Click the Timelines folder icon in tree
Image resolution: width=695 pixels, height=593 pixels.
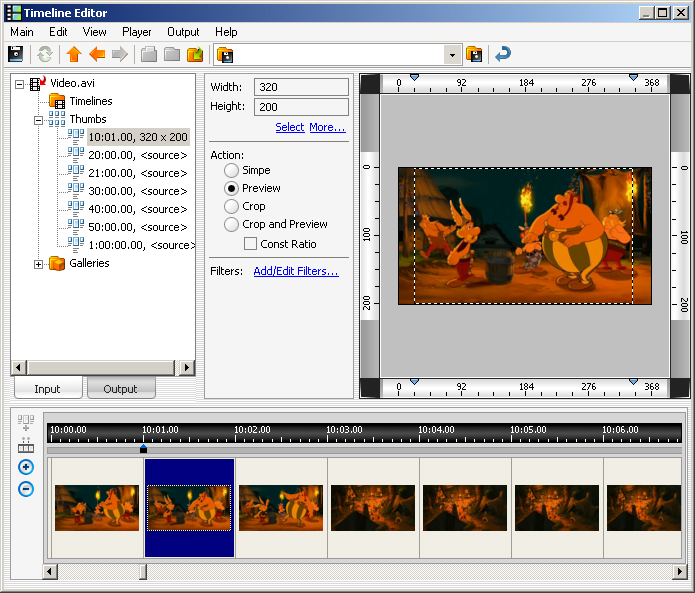click(x=57, y=101)
